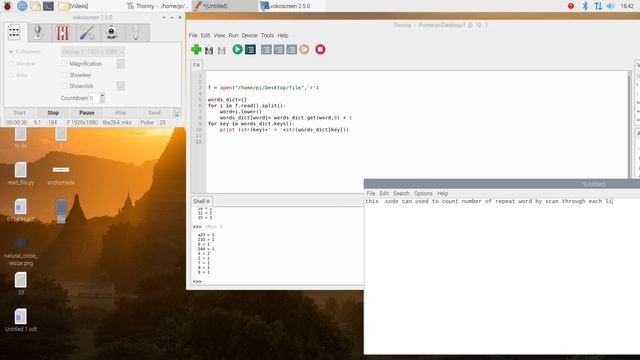Click the network arrows tray icon
Image resolution: width=640 pixels, height=360 pixels.
(598, 6)
